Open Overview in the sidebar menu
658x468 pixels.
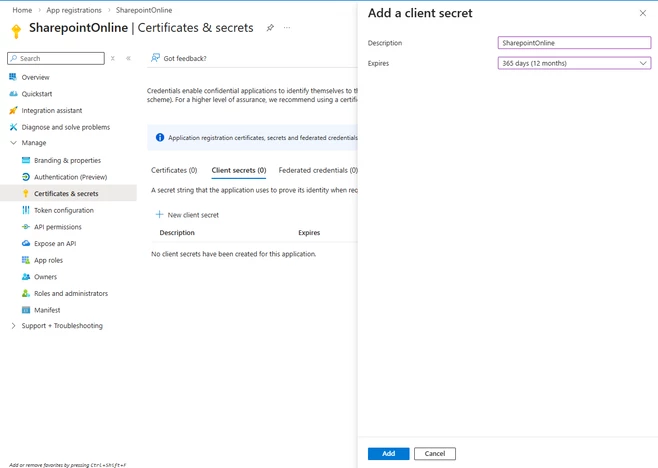coord(35,77)
